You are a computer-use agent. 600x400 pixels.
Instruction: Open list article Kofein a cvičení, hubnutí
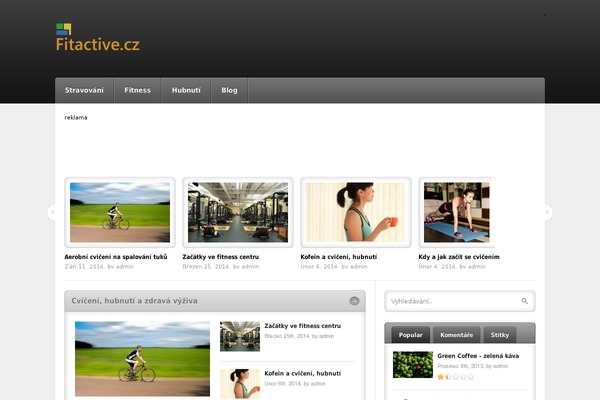coord(303,373)
